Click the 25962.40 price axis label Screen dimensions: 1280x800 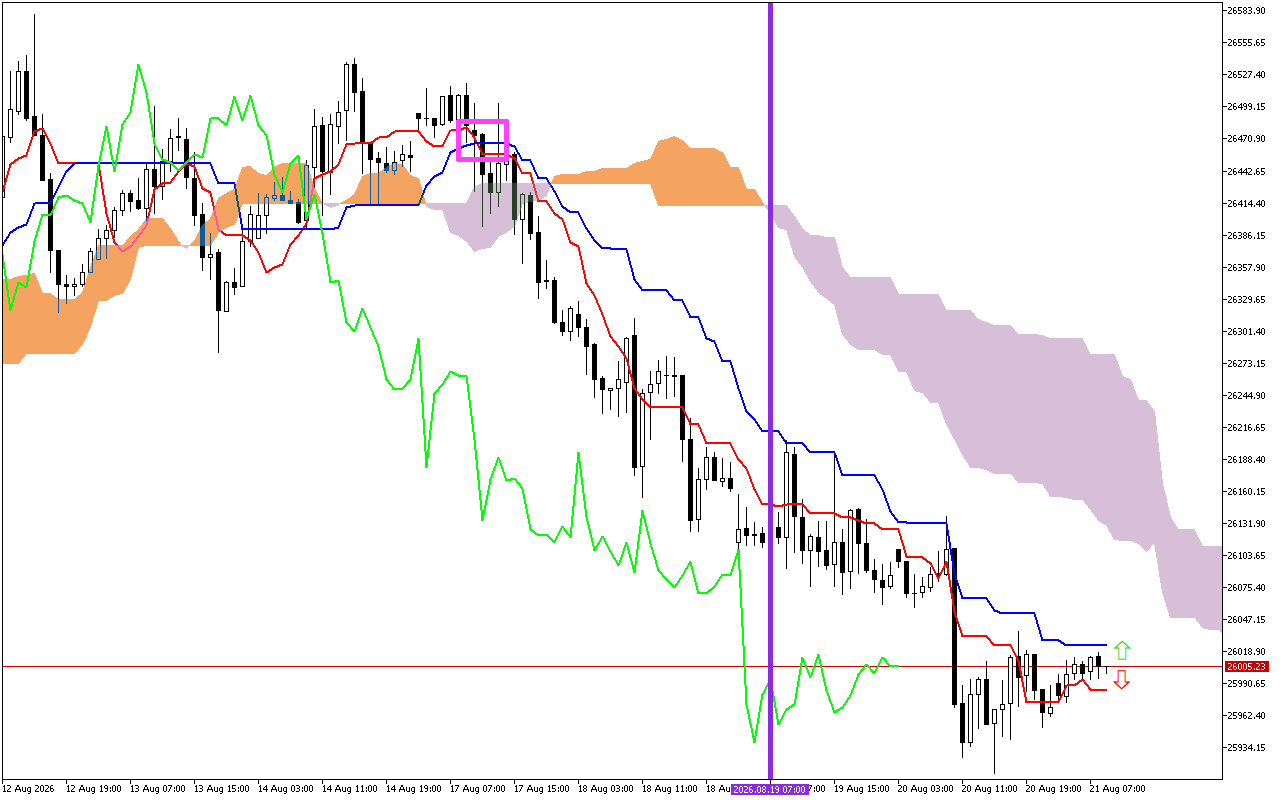point(1246,715)
